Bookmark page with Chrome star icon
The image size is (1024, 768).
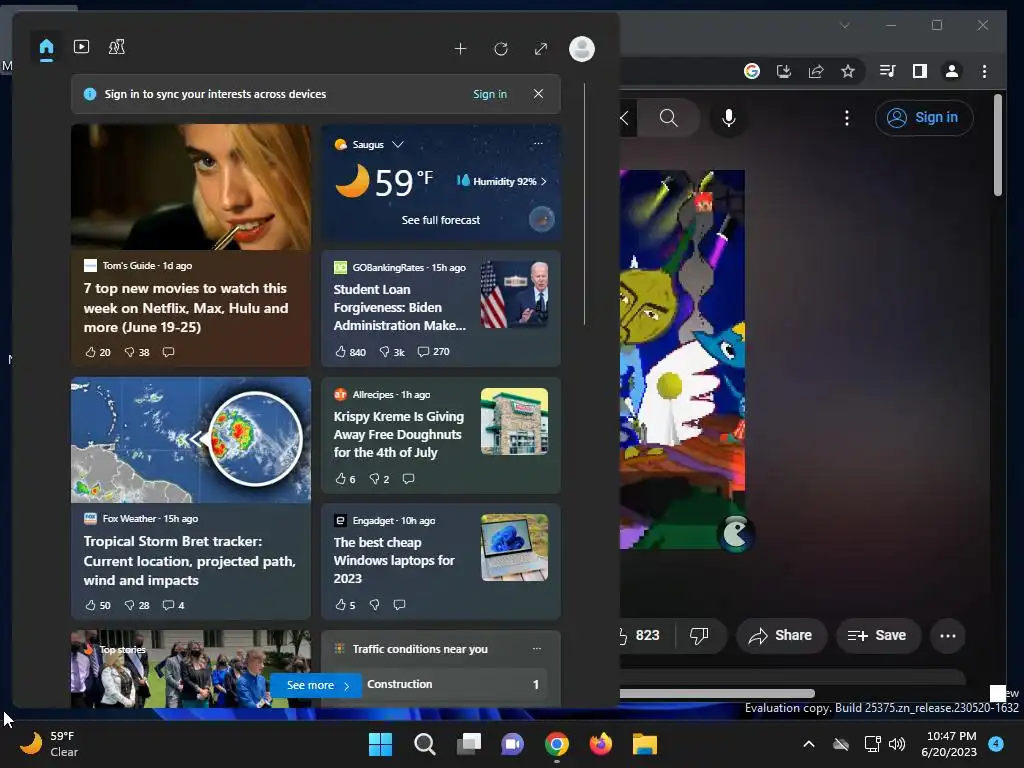(848, 71)
